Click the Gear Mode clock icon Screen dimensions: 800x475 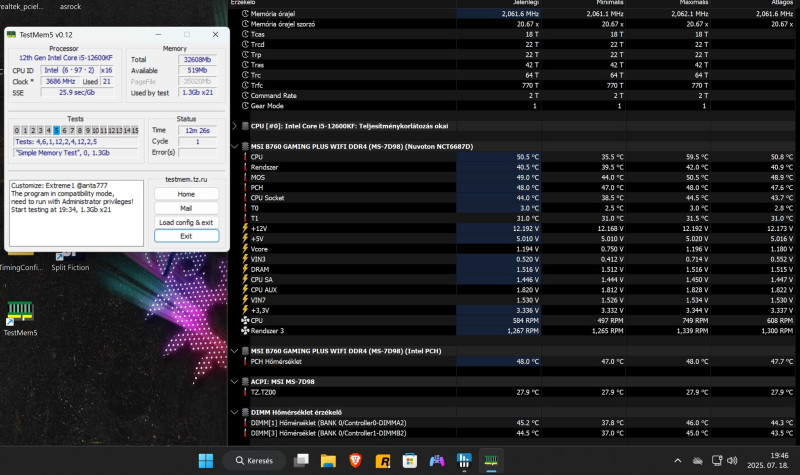pos(245,106)
